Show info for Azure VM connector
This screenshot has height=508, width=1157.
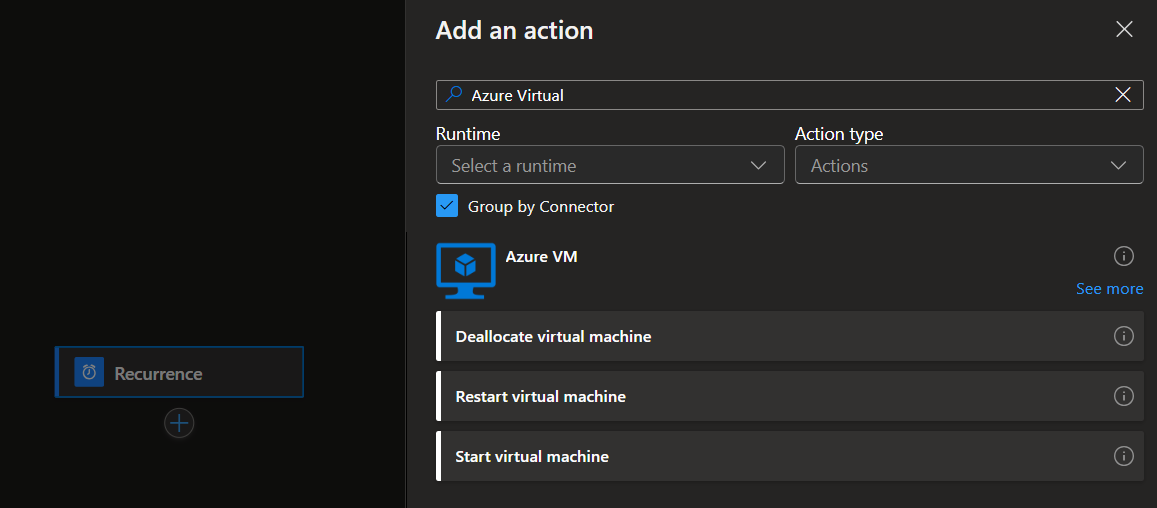tap(1123, 256)
